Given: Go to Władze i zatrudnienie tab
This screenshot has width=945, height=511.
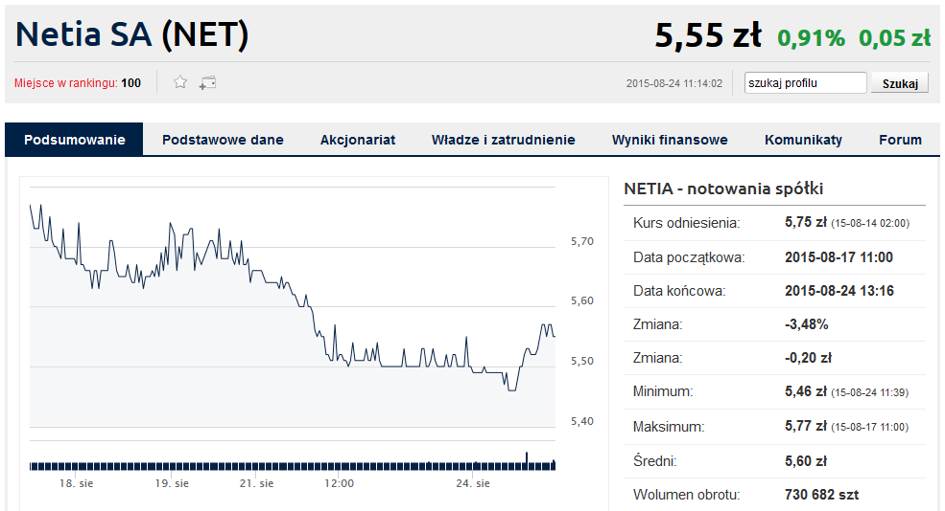Looking at the screenshot, I should pos(503,140).
